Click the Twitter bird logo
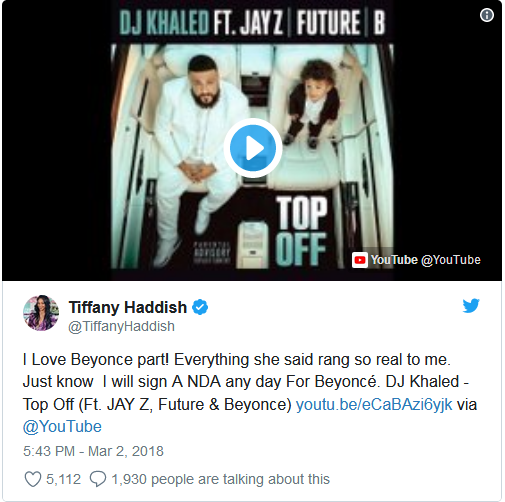This screenshot has width=505, height=502. (x=471, y=305)
